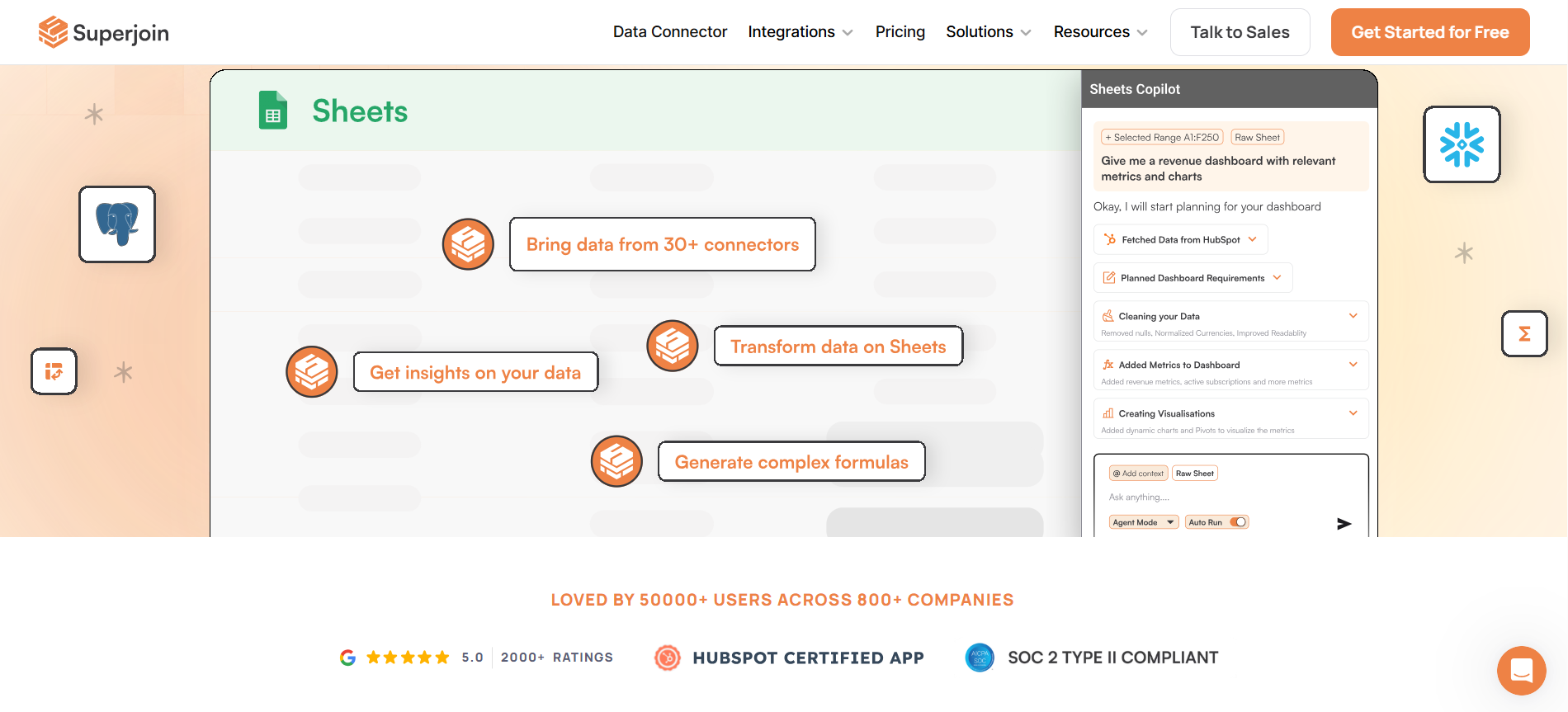Expand Added Metrics to Dashboard step
Viewport: 1568px width, 712px height.
point(1353,365)
